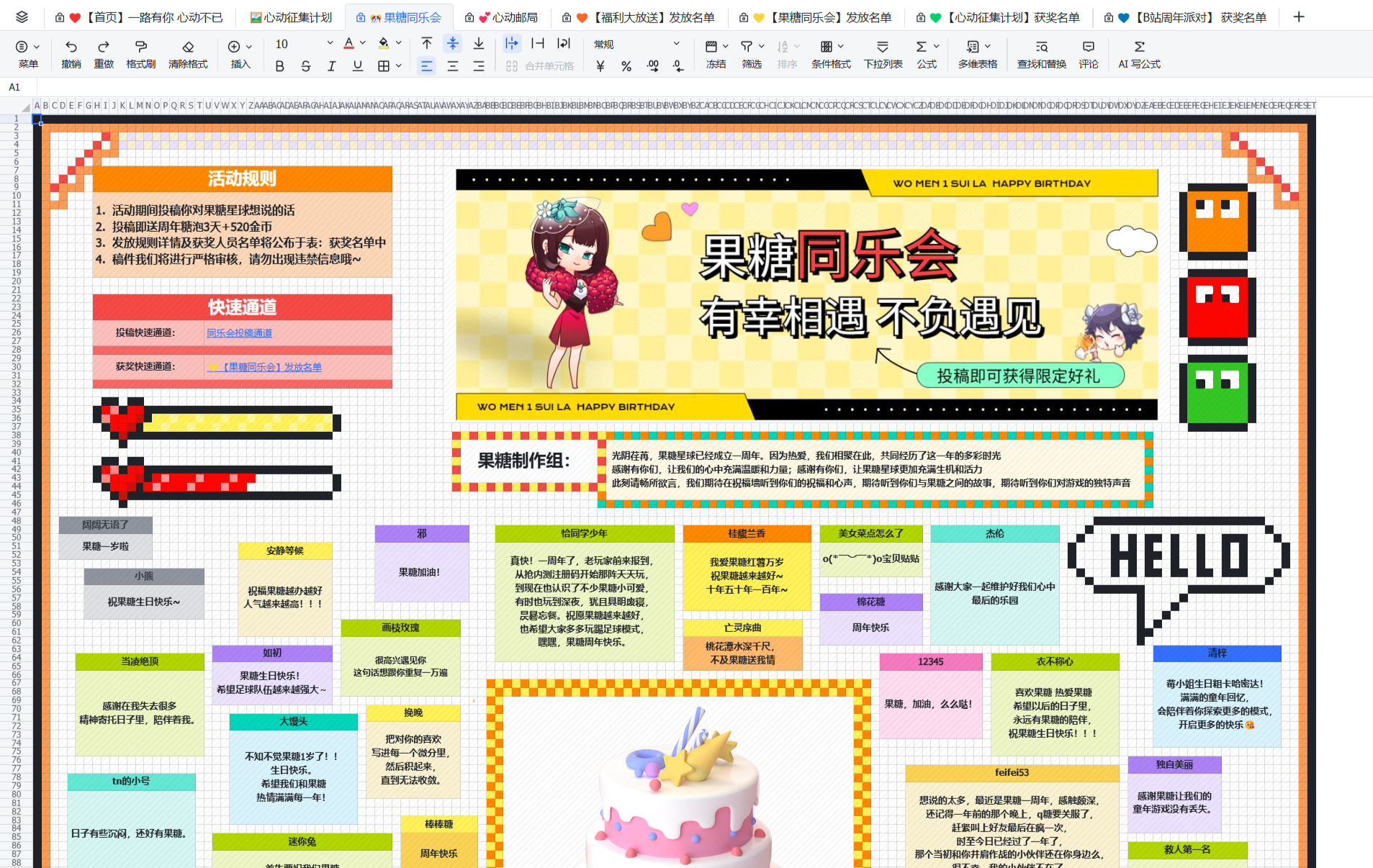
Task: Click the undo (撤销) icon
Action: (x=71, y=47)
